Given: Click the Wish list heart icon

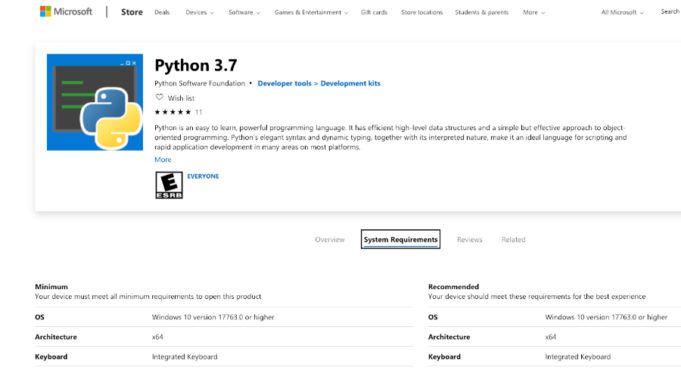Looking at the screenshot, I should [x=159, y=97].
